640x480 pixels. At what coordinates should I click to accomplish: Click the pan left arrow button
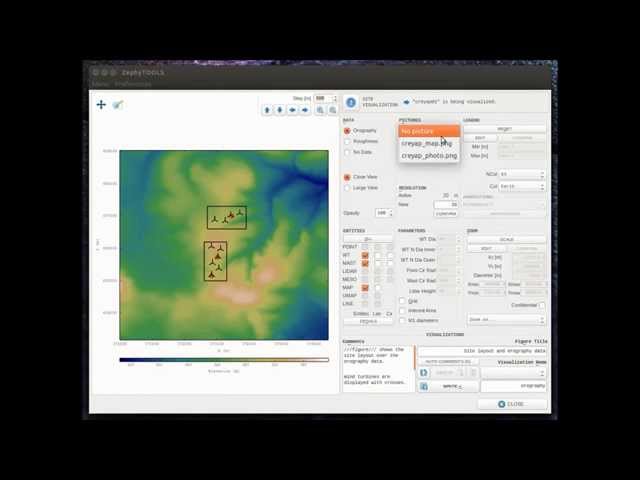click(293, 110)
